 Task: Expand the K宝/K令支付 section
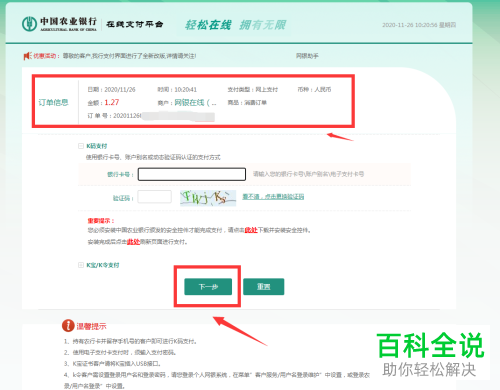pos(81,265)
